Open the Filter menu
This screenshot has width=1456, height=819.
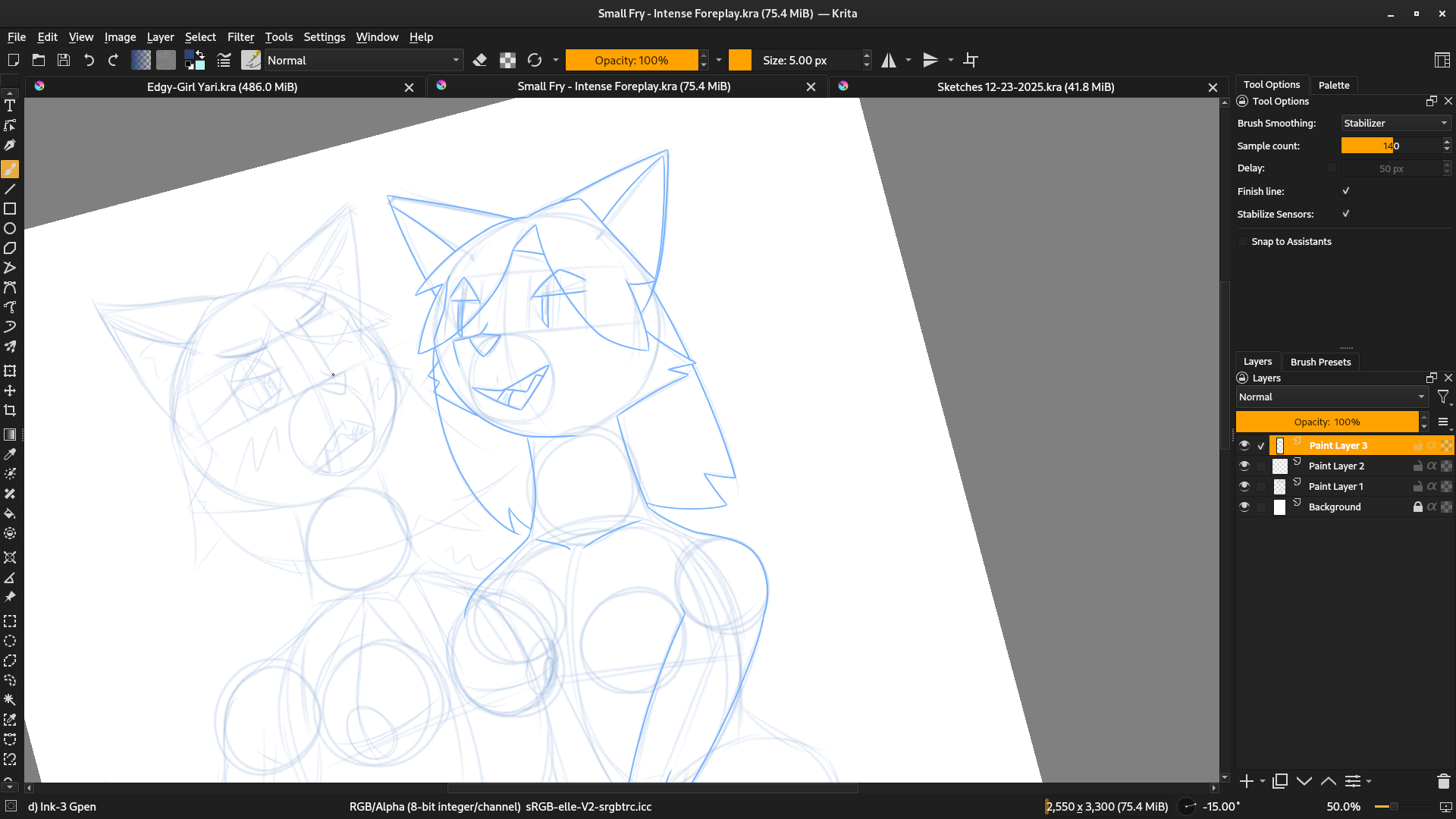[240, 36]
